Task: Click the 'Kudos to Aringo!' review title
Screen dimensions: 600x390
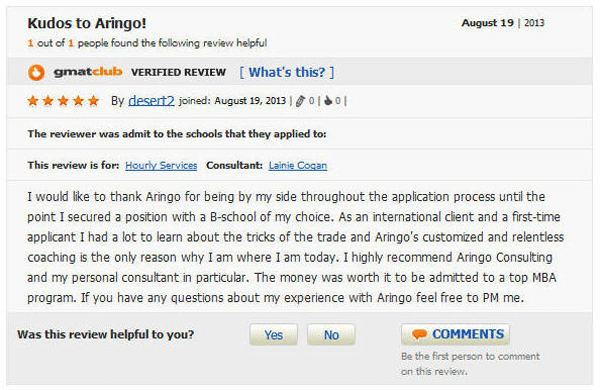Action: [x=87, y=23]
